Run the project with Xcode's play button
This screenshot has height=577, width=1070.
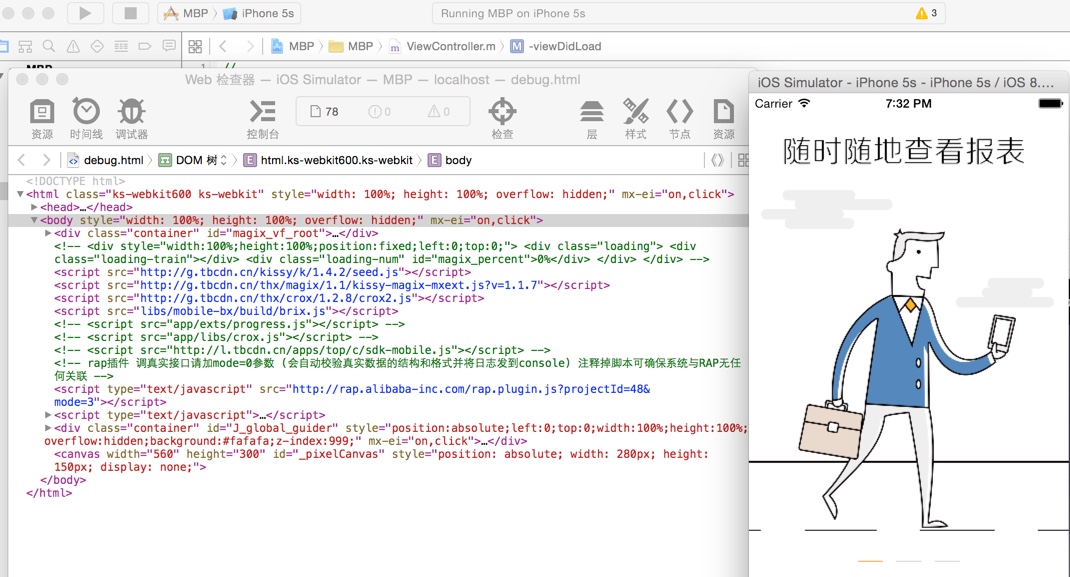click(85, 13)
